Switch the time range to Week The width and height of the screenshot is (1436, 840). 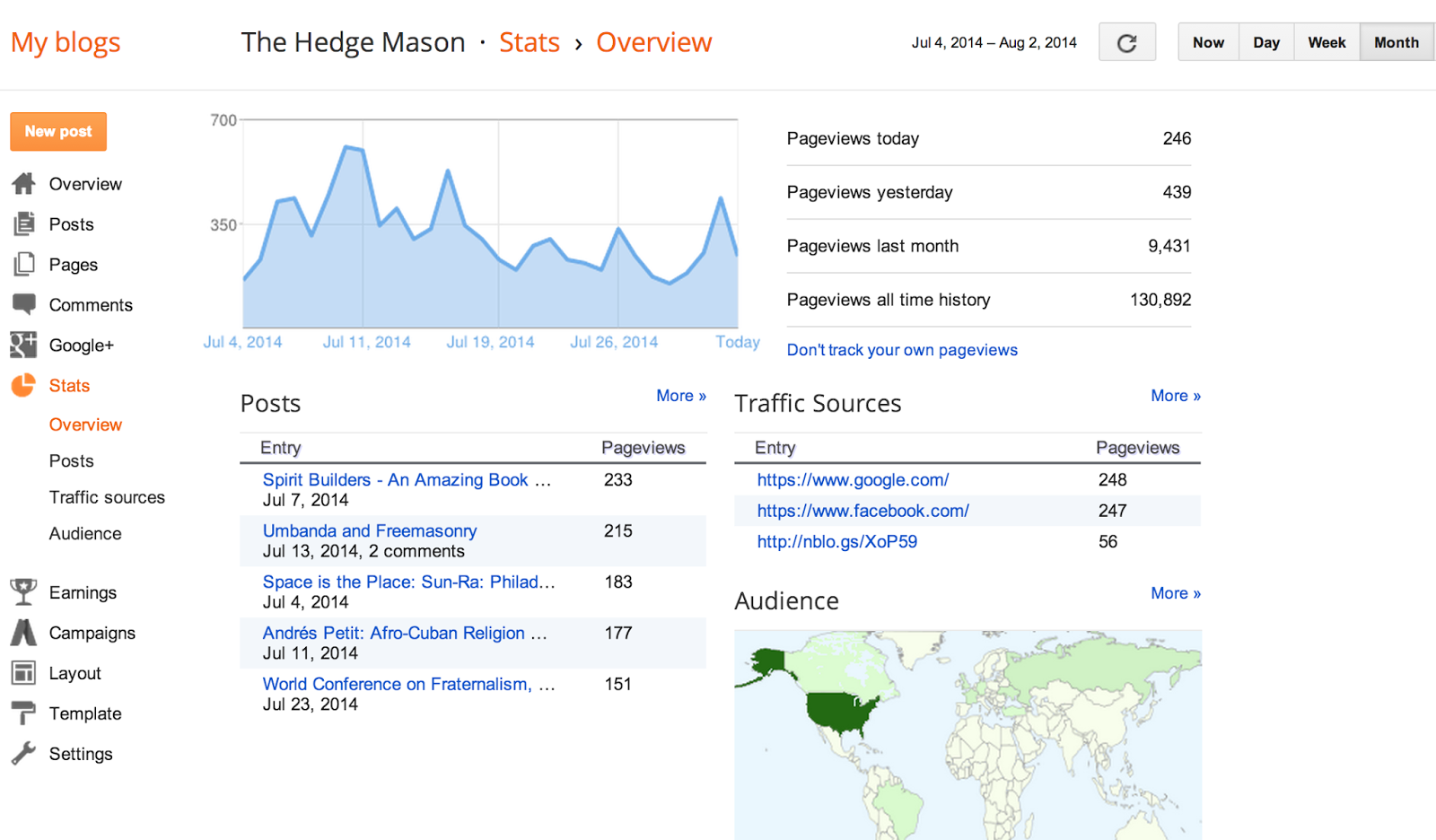[x=1327, y=42]
